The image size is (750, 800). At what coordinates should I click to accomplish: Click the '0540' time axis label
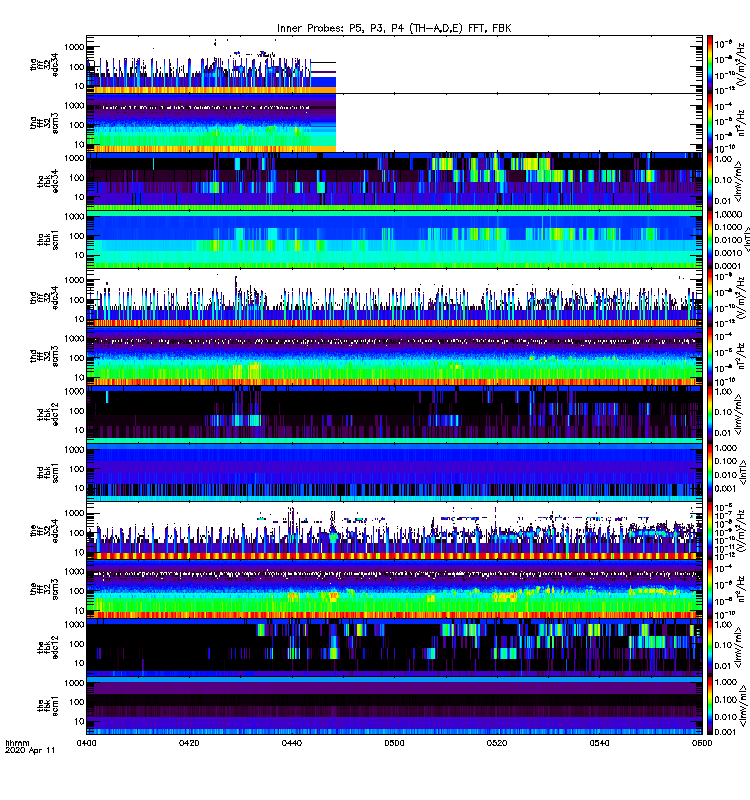[599, 743]
